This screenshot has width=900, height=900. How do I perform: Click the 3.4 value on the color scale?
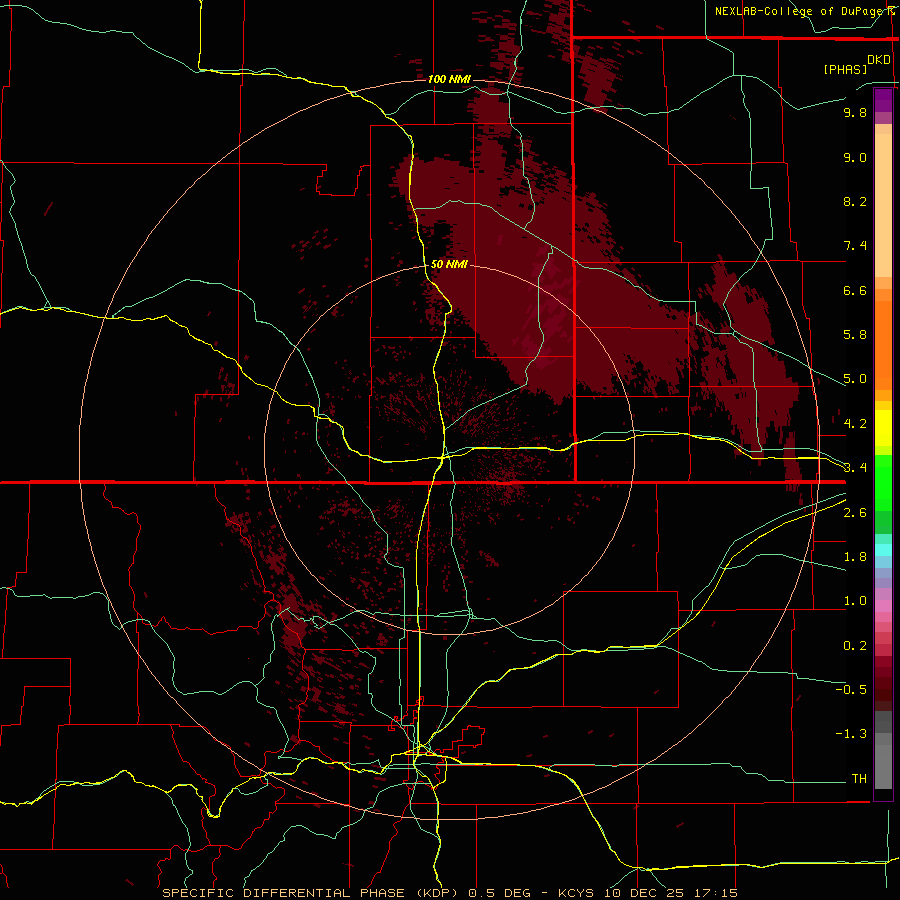(855, 467)
